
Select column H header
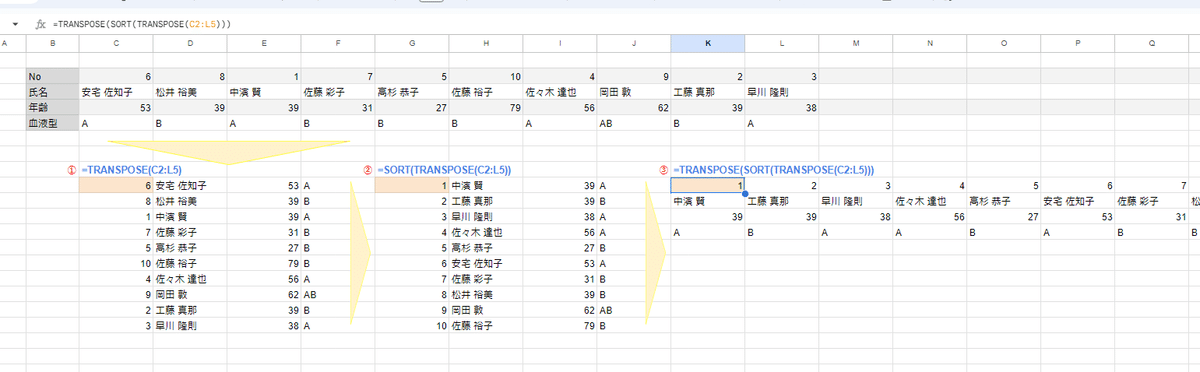point(486,42)
